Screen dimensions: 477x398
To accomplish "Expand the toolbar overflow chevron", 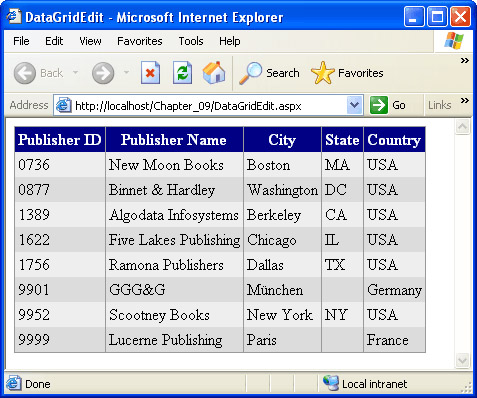I will coord(465,61).
